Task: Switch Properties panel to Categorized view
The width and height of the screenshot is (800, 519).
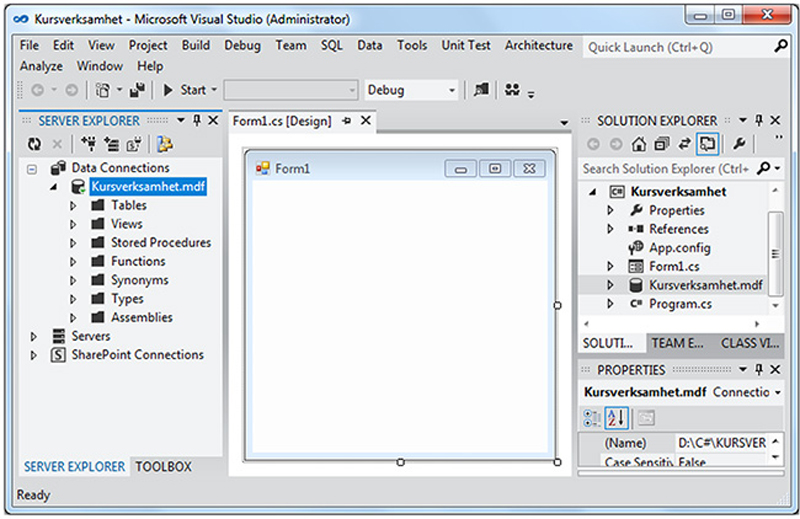Action: (x=592, y=418)
